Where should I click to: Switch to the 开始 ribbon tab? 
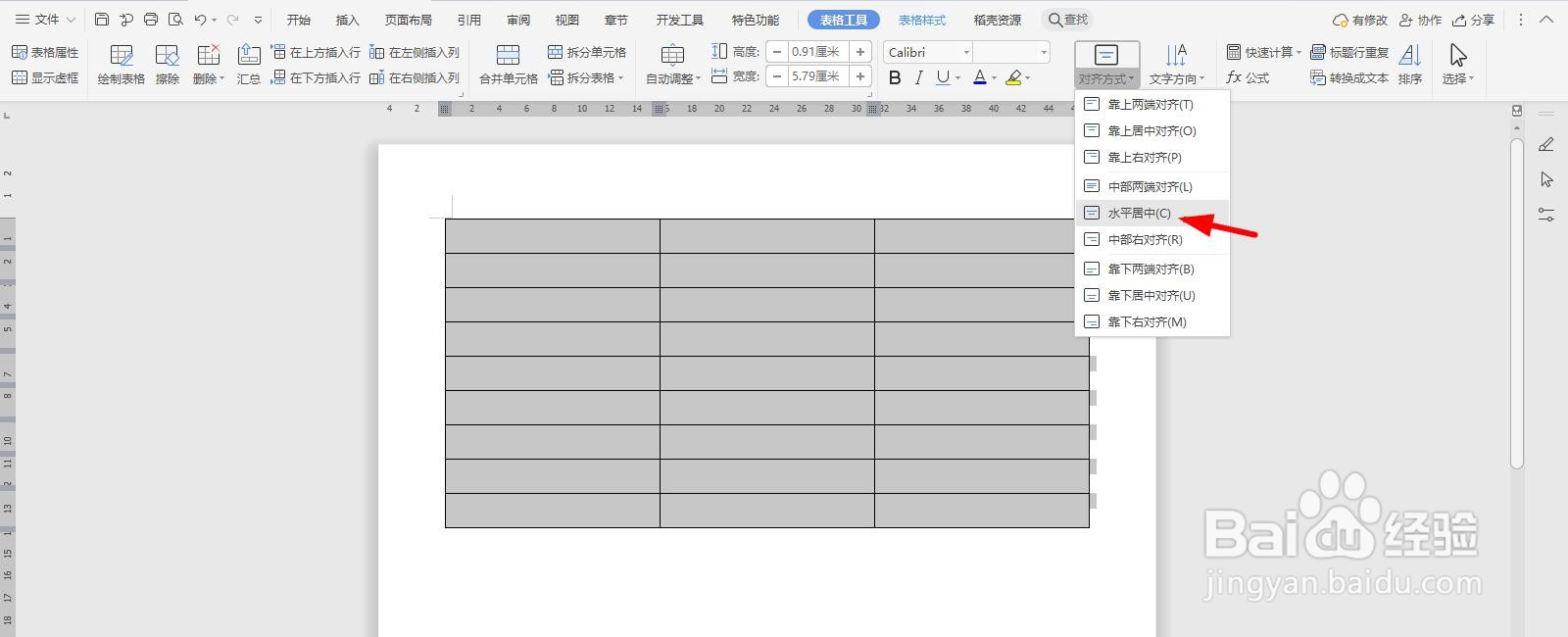[299, 20]
